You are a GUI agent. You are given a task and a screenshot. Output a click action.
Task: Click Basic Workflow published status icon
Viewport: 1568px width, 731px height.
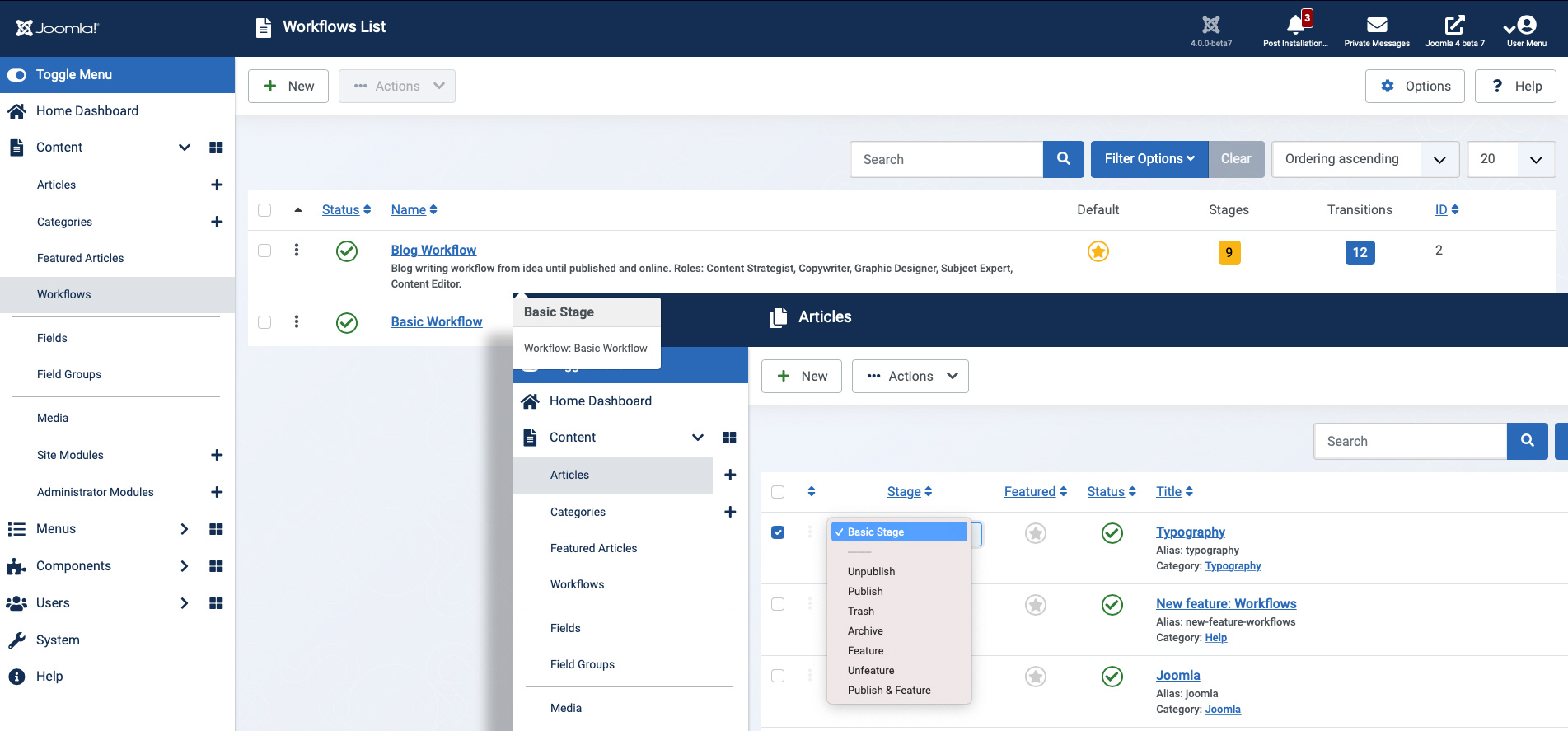click(347, 323)
